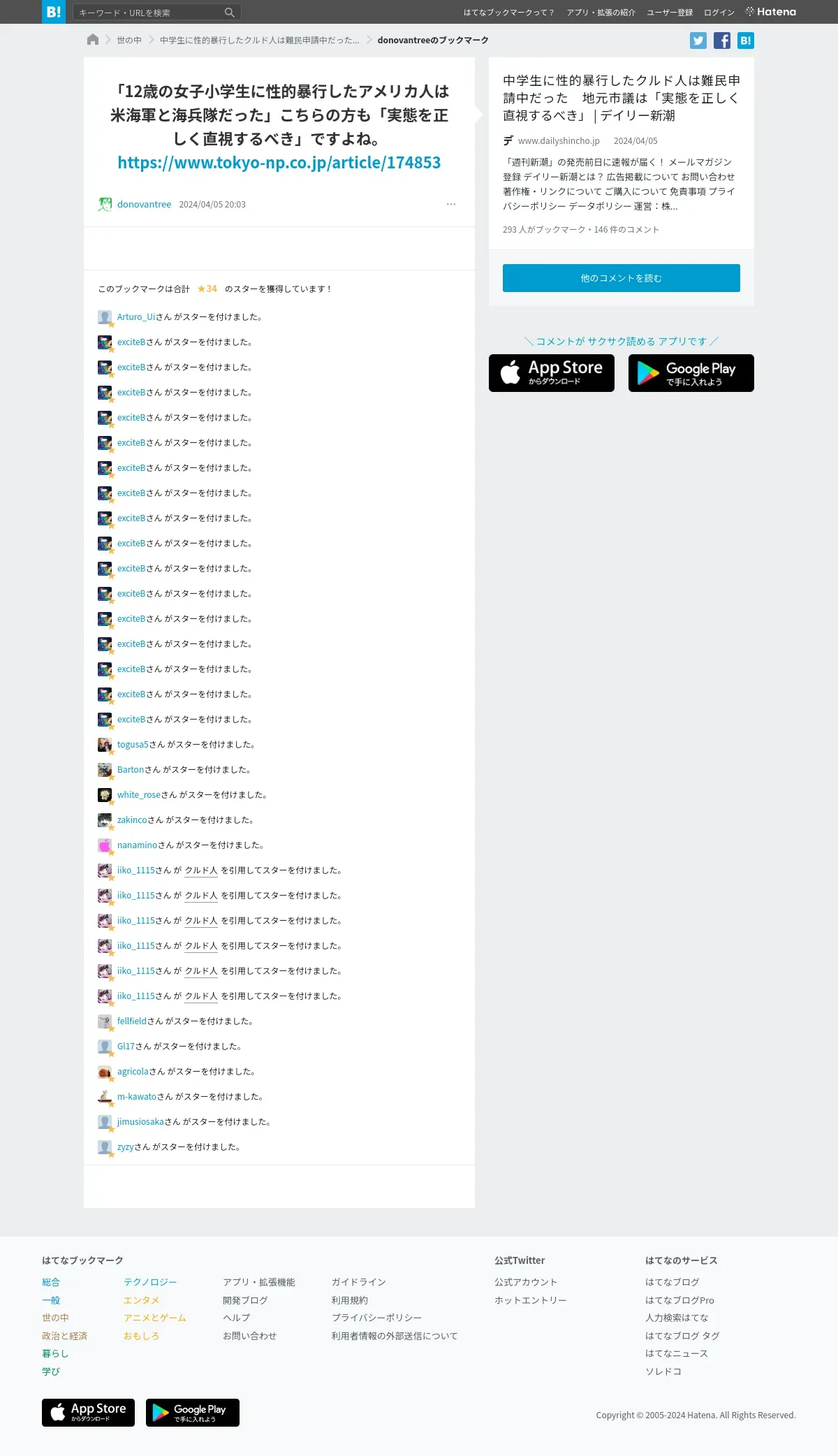Open the テクノロジー footer category link
This screenshot has width=838, height=1456.
pos(150,1282)
